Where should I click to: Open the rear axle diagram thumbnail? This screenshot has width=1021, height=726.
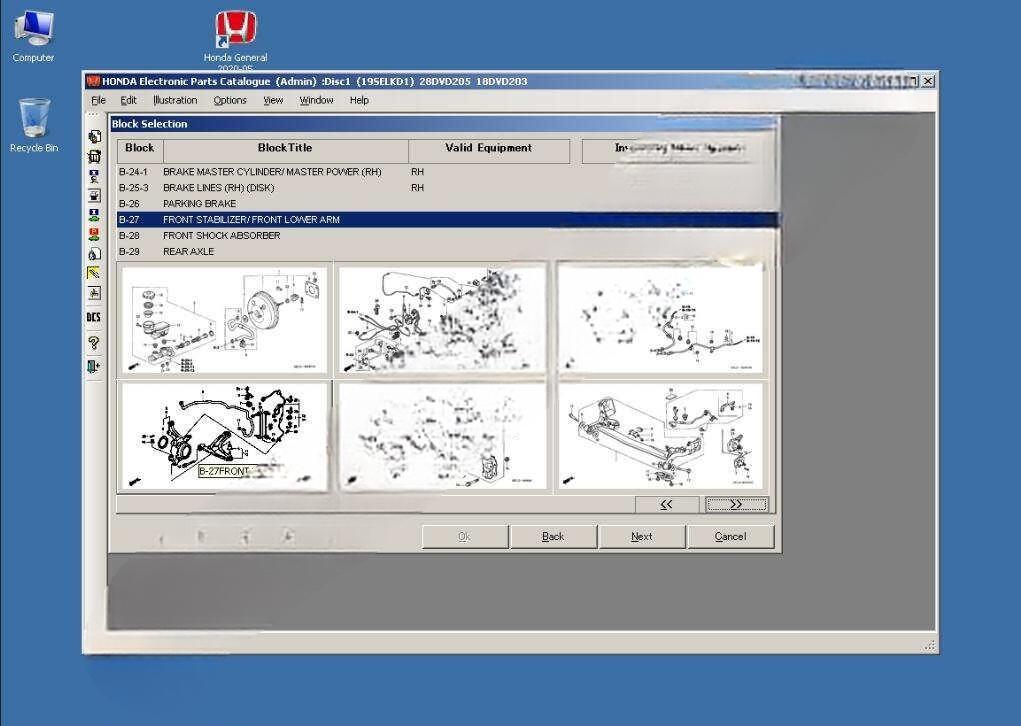point(660,436)
